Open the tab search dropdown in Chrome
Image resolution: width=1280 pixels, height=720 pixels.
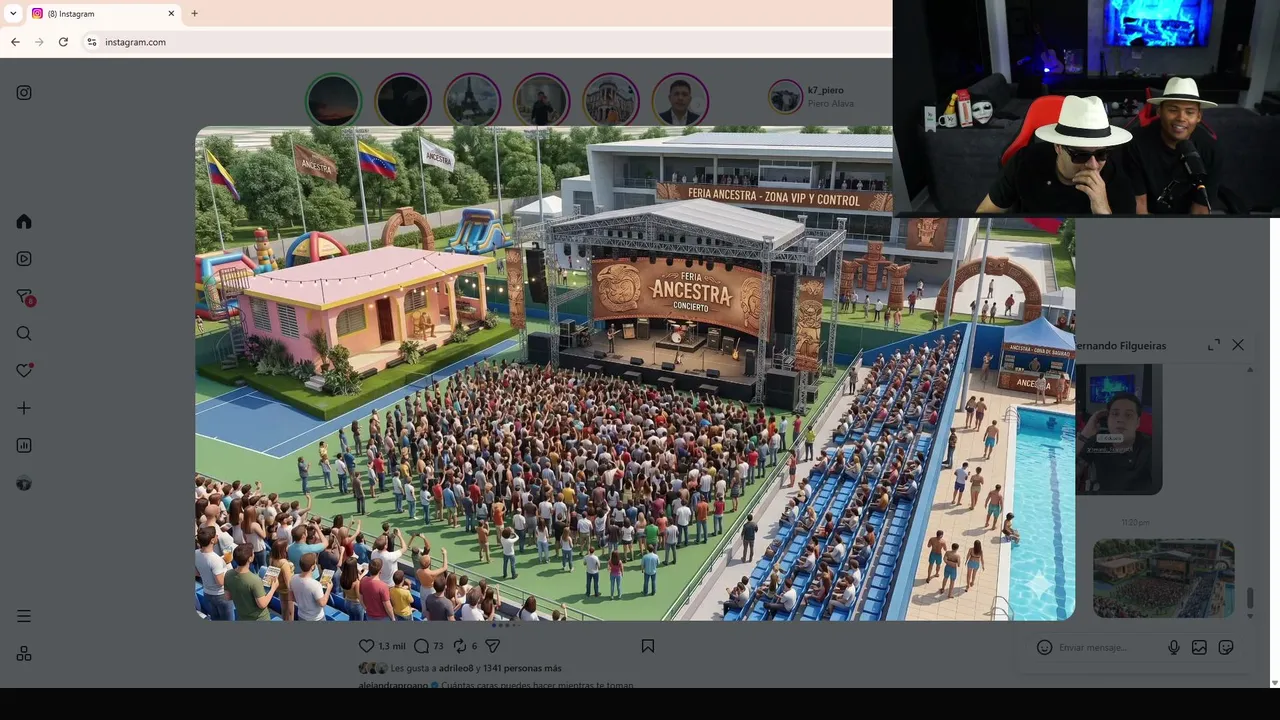13,14
